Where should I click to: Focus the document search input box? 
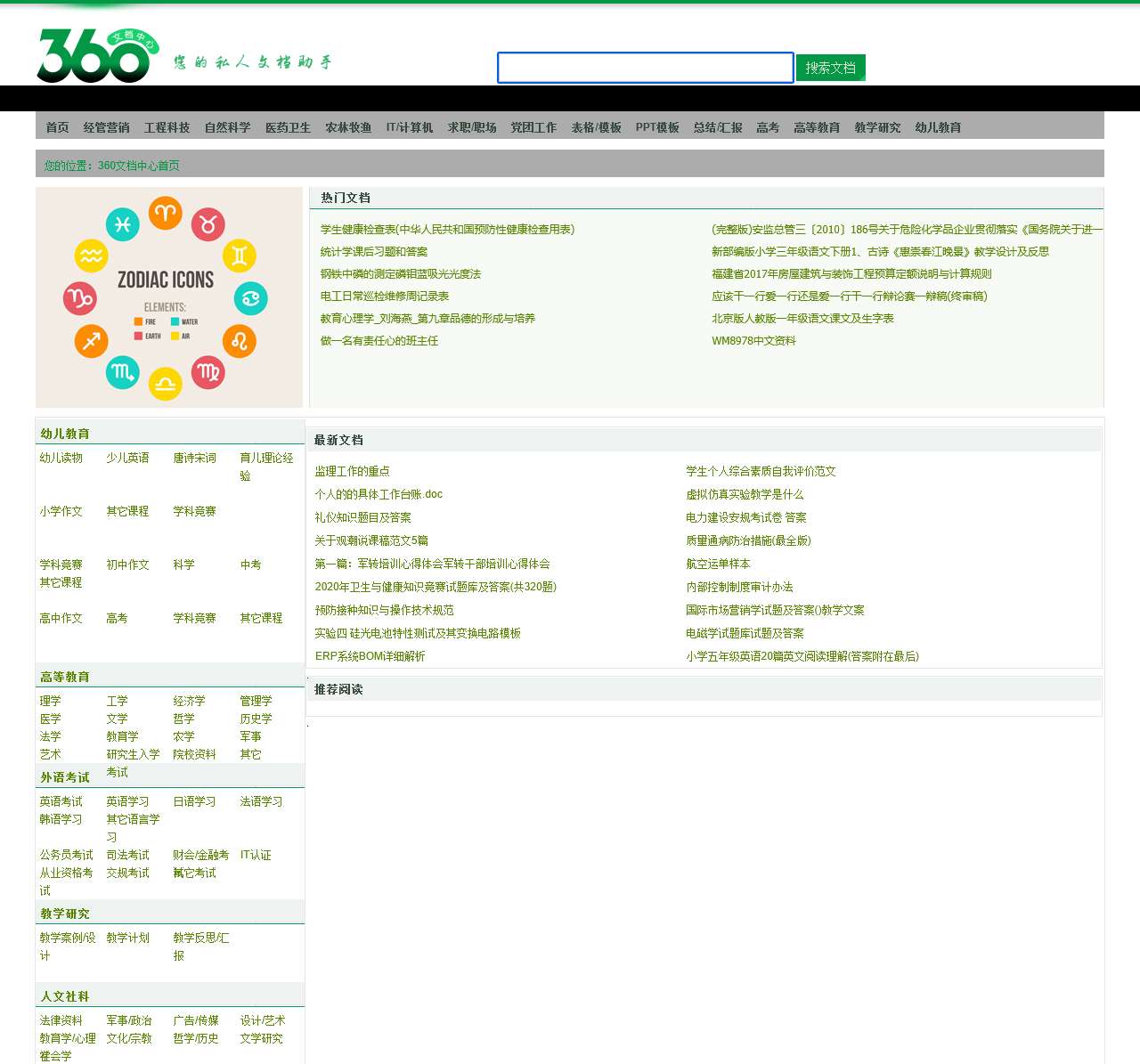(645, 68)
